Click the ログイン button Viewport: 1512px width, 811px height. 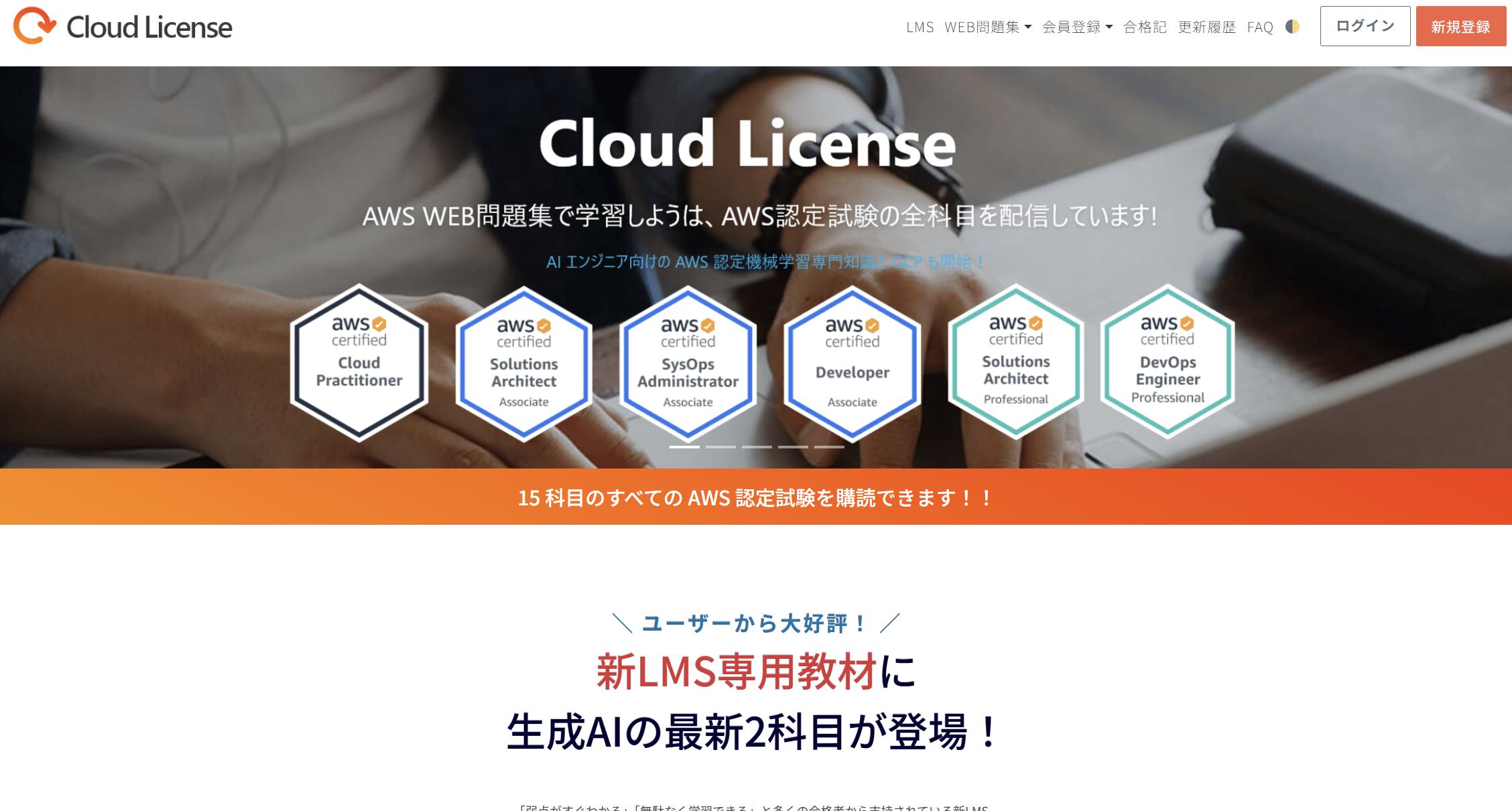1365,26
